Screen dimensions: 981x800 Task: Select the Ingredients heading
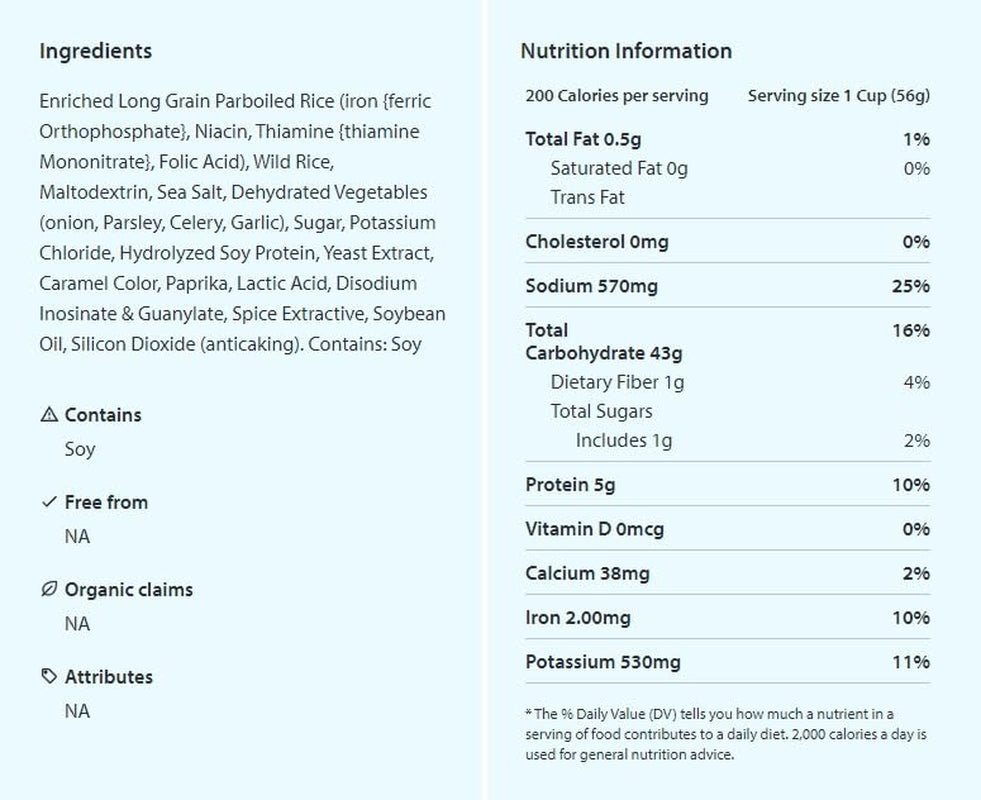pos(96,51)
